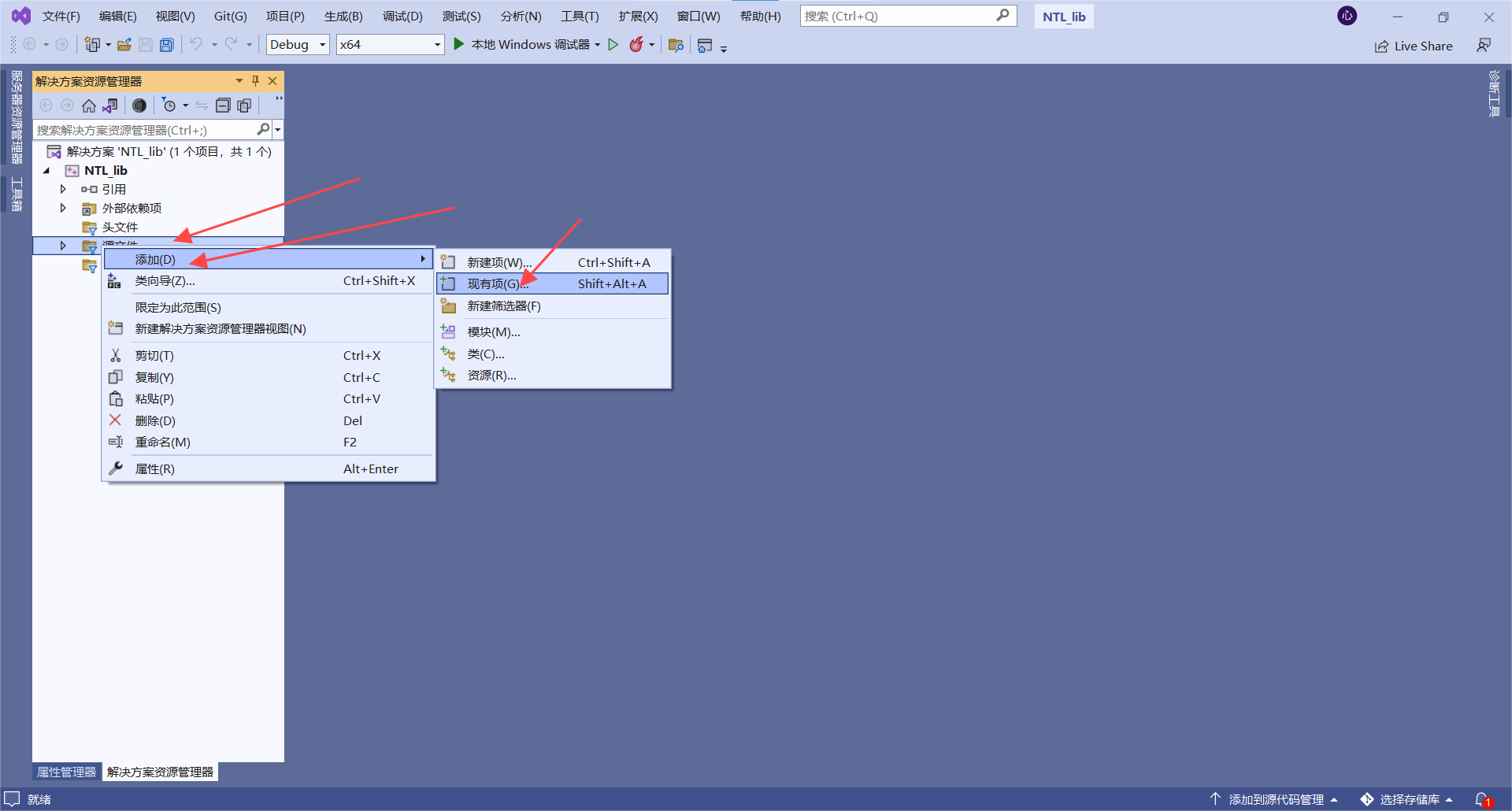
Task: Click the pending changes filter clock icon
Action: coord(169,106)
